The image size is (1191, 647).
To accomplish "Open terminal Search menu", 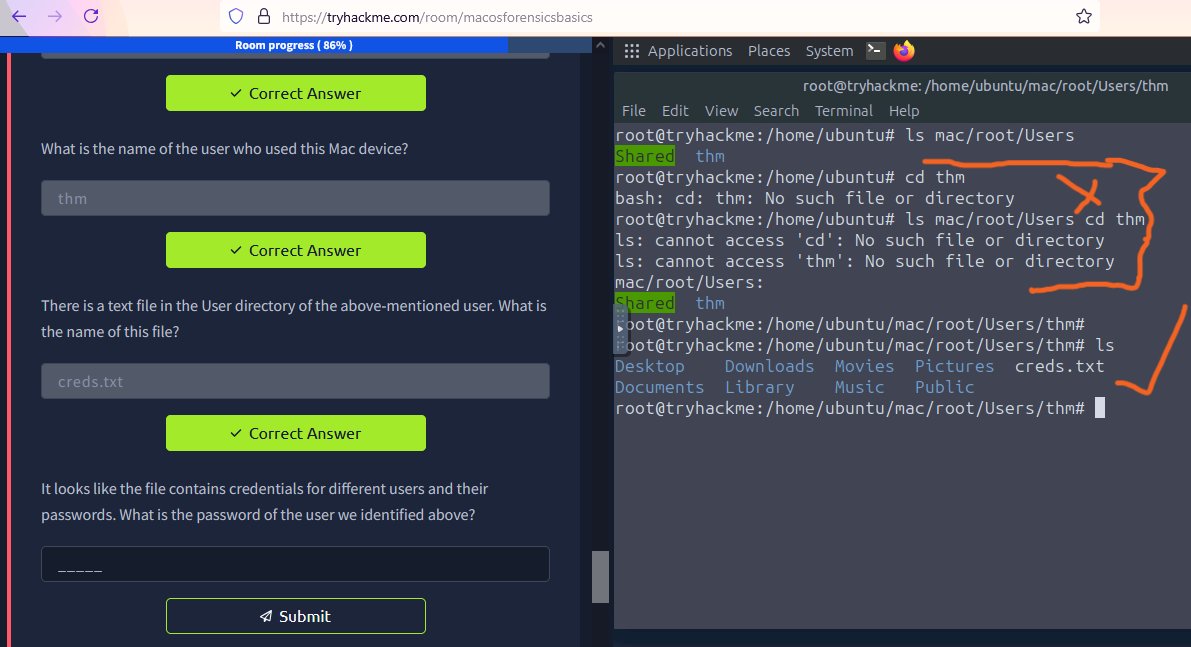I will click(776, 111).
